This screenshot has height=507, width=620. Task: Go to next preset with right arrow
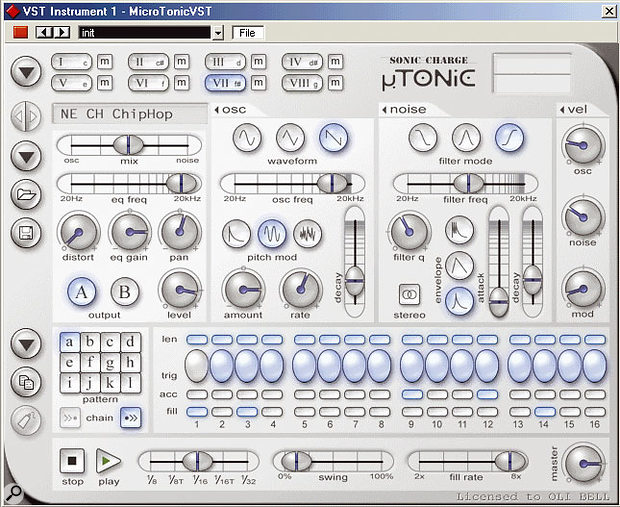(62, 32)
